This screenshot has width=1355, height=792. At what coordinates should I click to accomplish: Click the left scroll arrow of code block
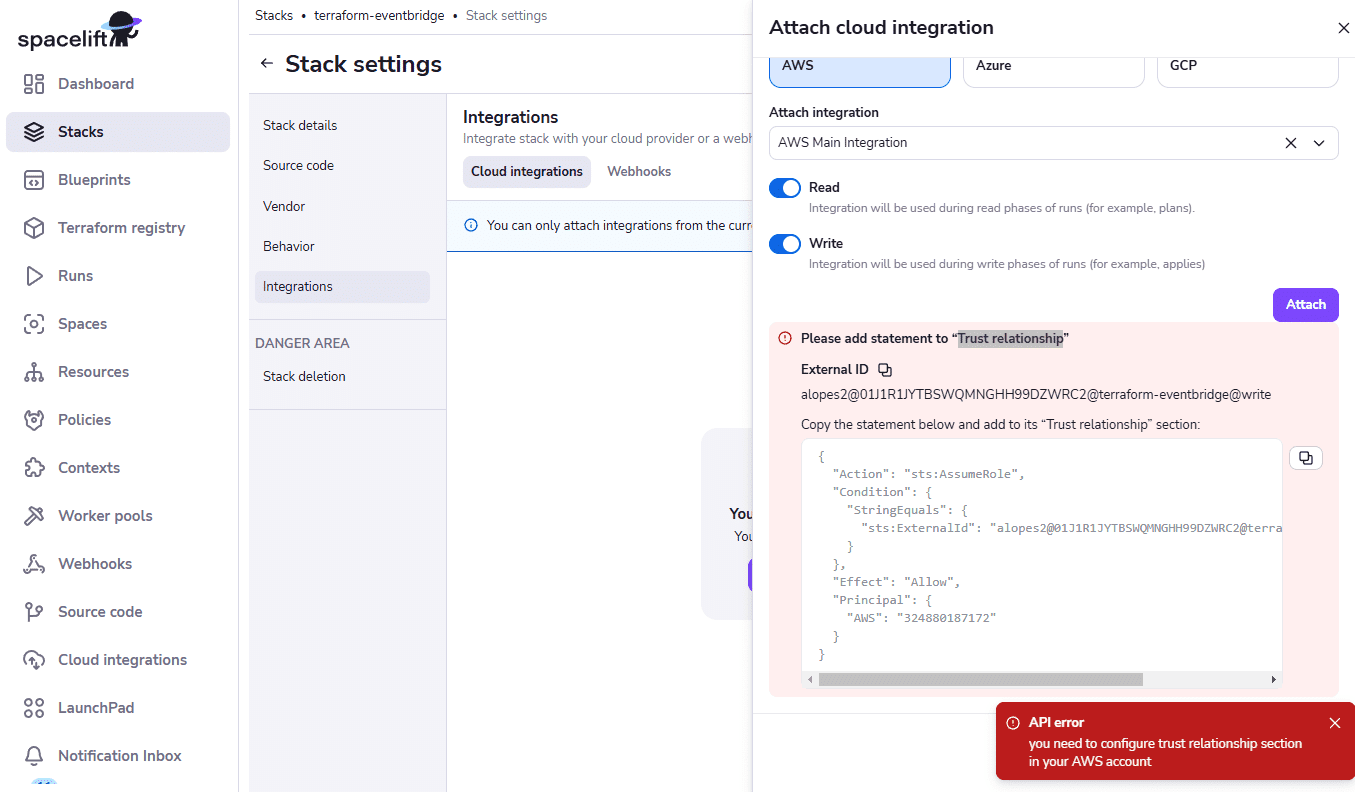810,680
